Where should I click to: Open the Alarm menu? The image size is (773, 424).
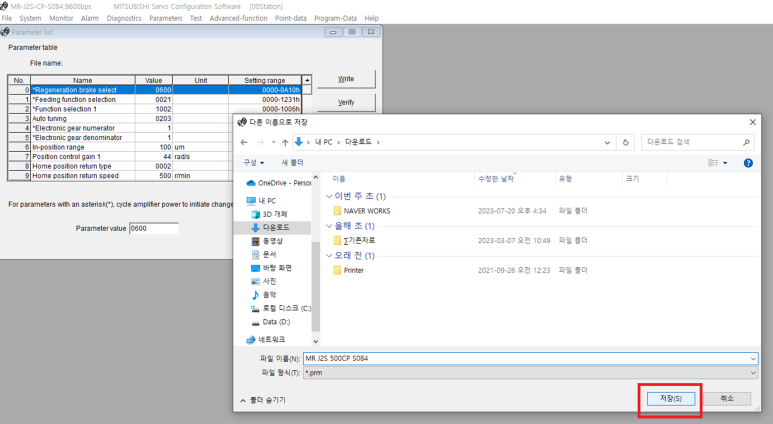tap(90, 18)
